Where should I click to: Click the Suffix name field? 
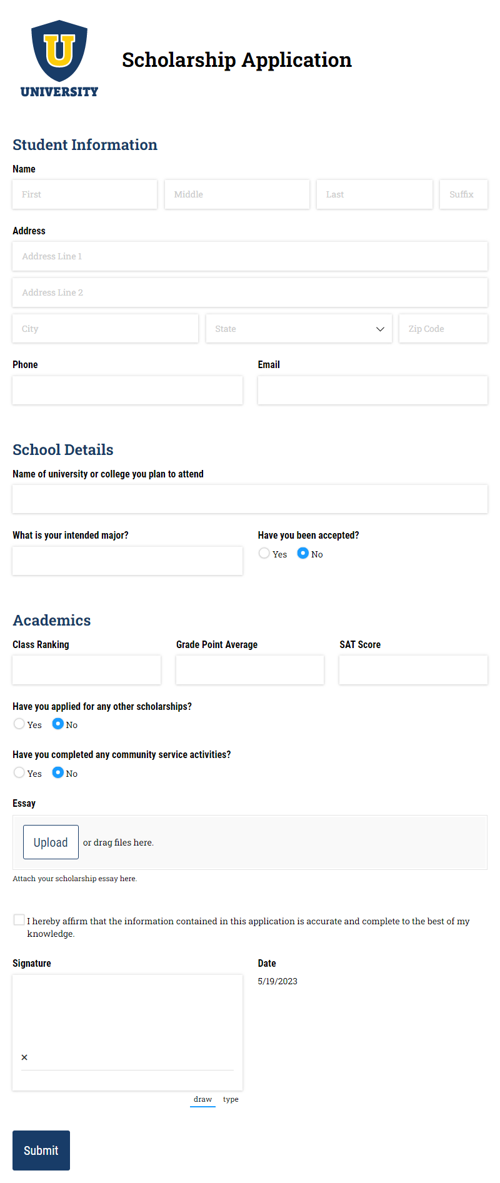(464, 194)
